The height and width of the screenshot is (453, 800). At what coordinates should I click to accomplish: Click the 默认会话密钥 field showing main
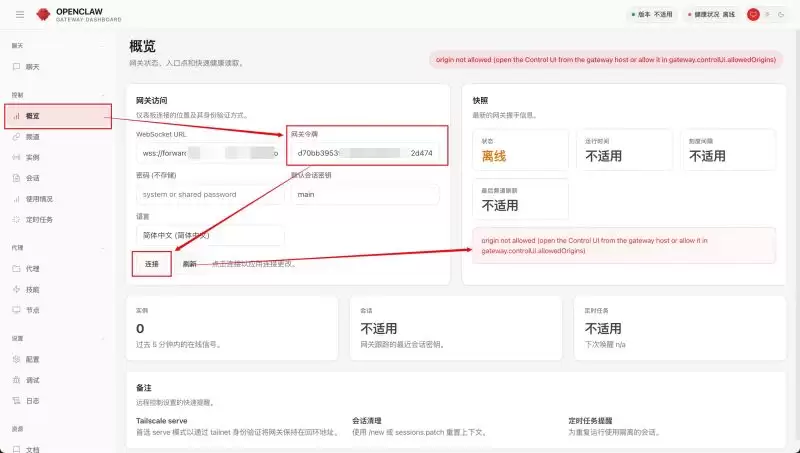[x=365, y=194]
